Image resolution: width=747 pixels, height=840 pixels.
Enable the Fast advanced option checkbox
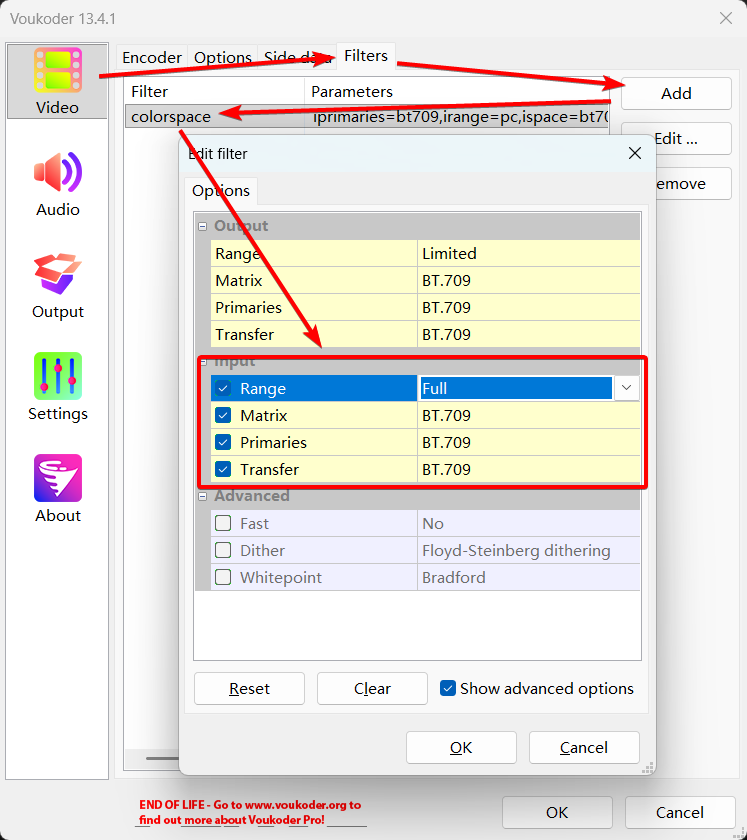223,523
